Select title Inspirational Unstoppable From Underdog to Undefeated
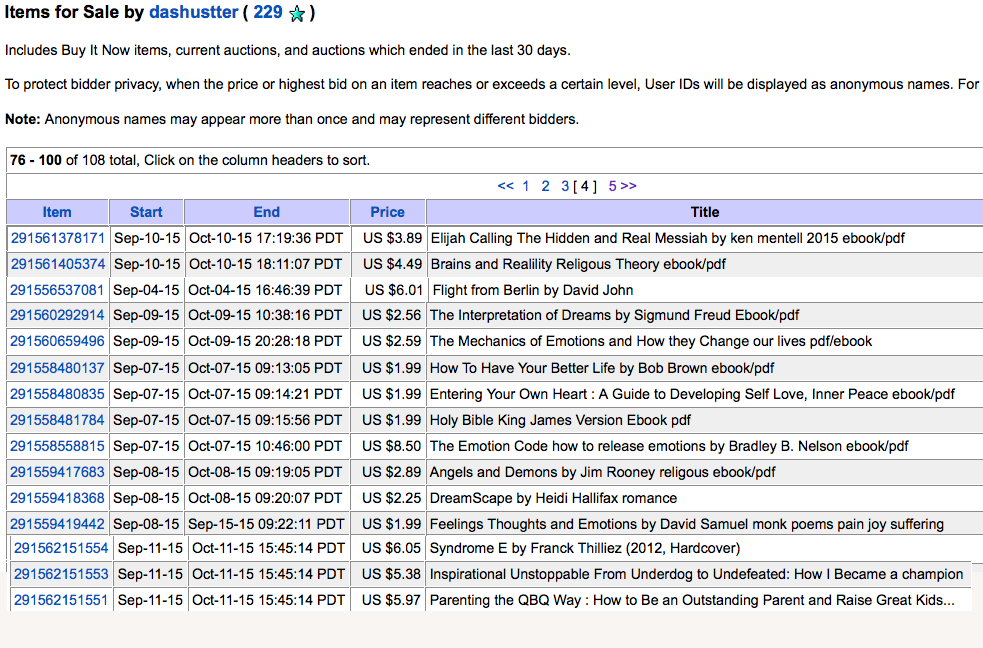The width and height of the screenshot is (983, 648). pyautogui.click(x=697, y=574)
